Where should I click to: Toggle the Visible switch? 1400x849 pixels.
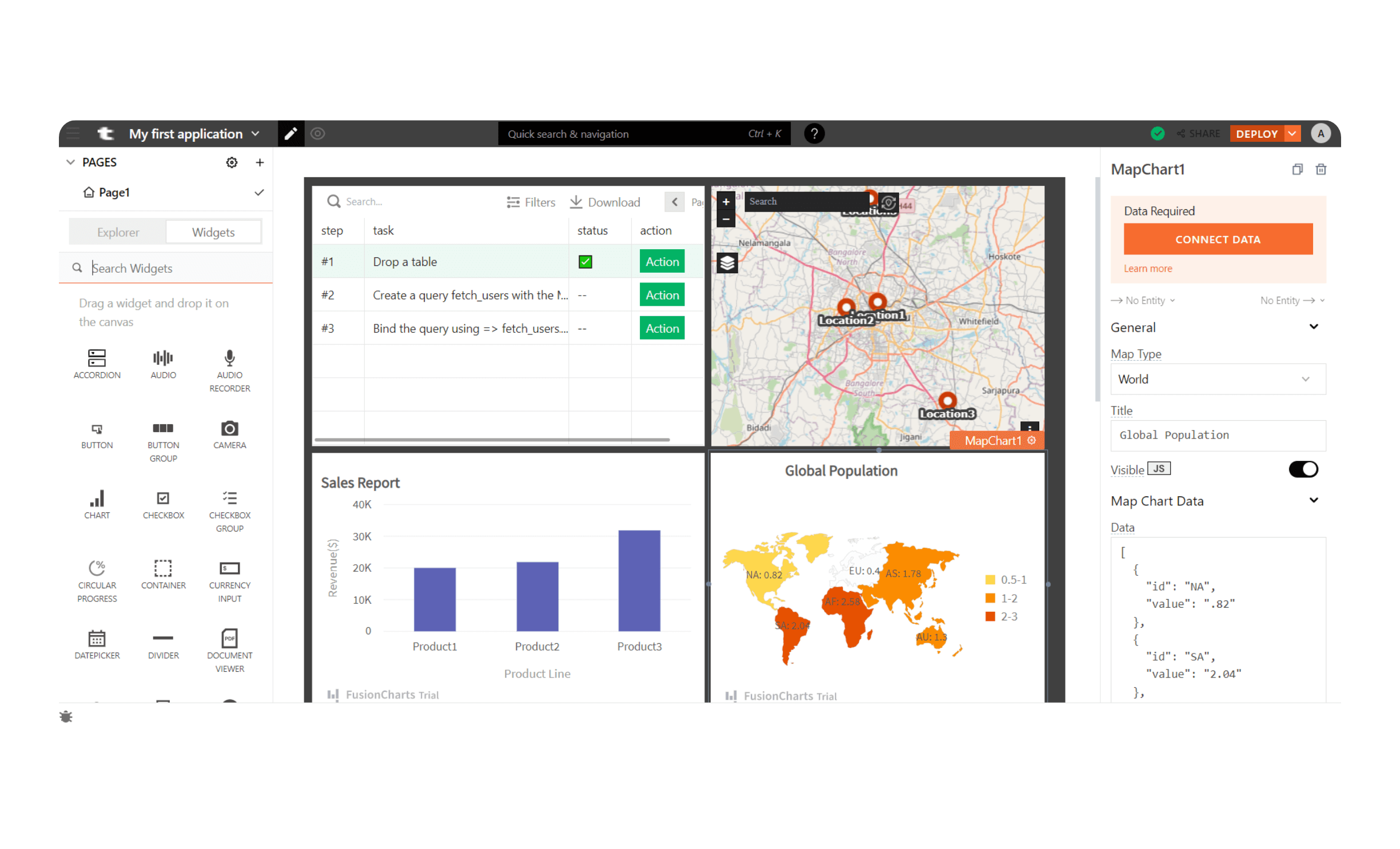click(1303, 469)
